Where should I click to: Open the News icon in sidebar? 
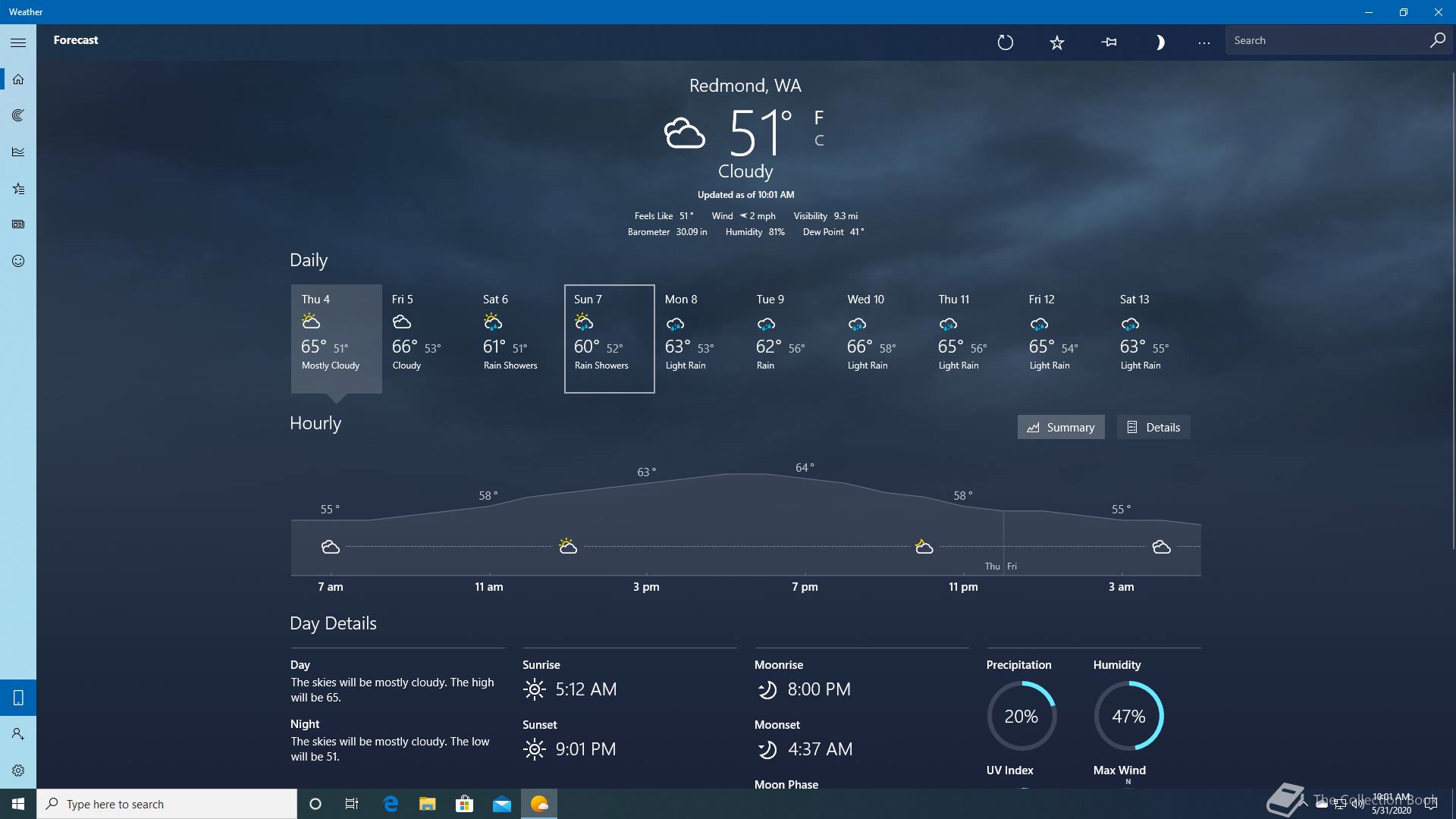point(18,224)
